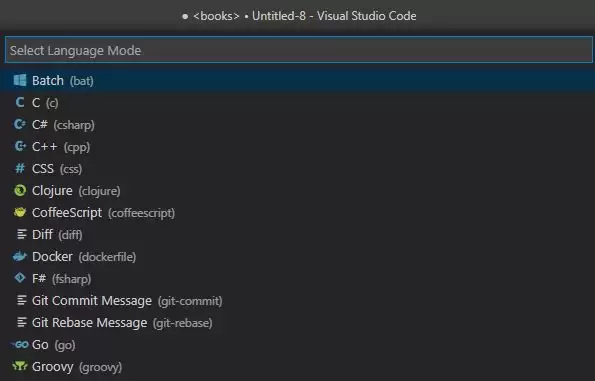The image size is (595, 381).
Task: Click the C language icon
Action: [20, 102]
